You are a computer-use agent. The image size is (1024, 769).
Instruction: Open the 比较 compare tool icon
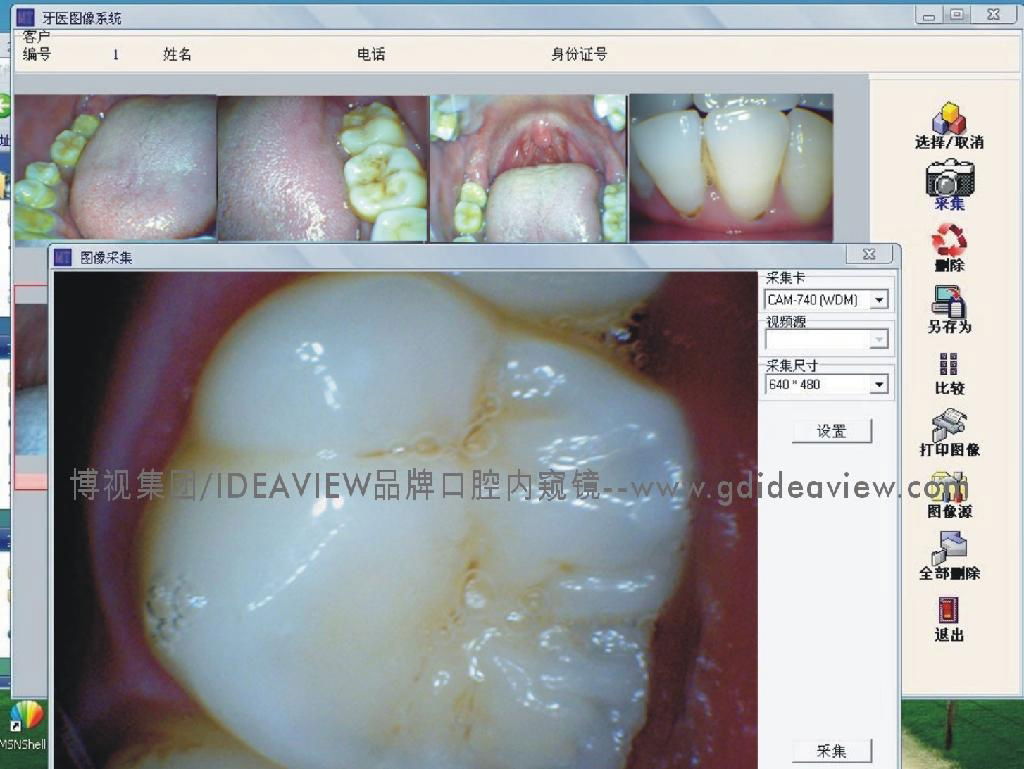[949, 364]
